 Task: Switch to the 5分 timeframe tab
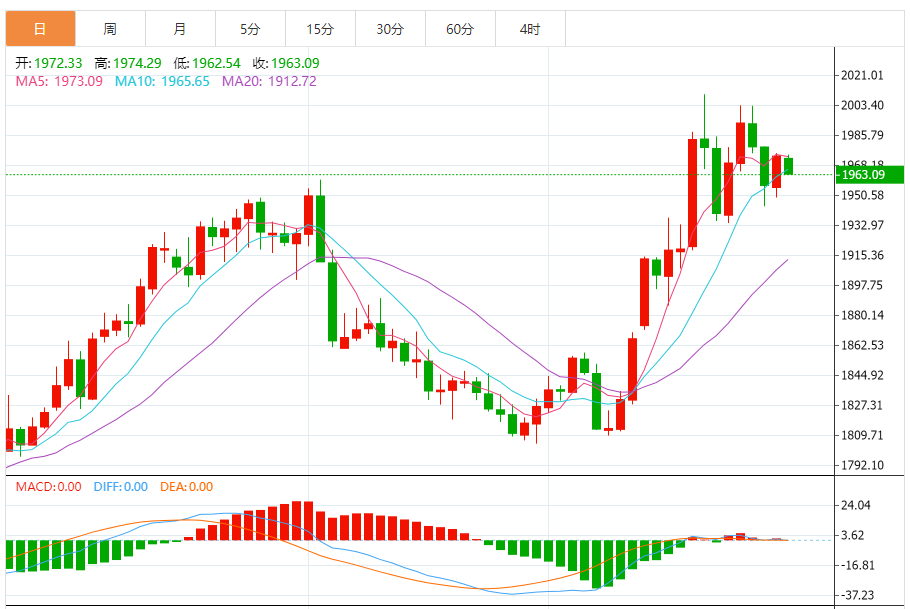250,29
